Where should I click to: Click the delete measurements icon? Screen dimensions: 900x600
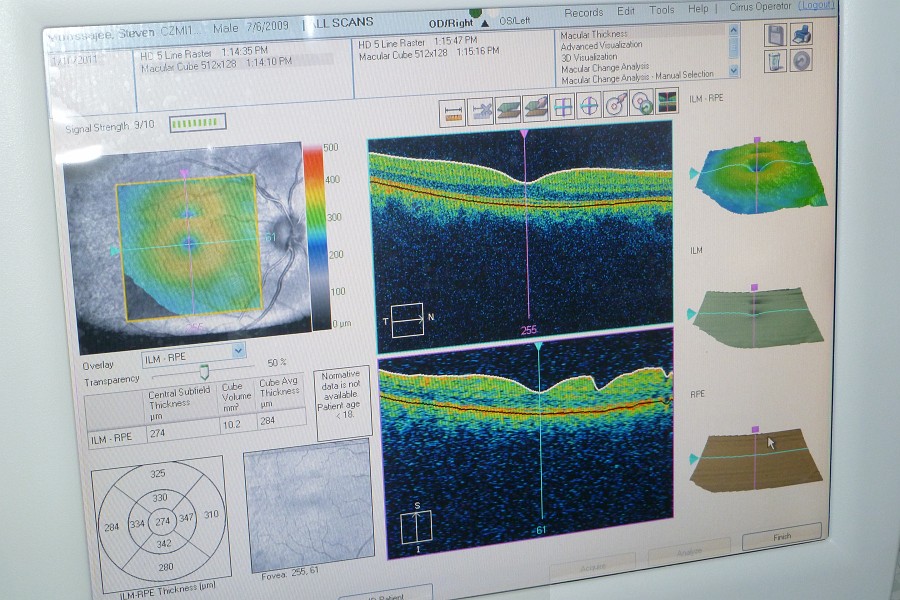tap(481, 110)
